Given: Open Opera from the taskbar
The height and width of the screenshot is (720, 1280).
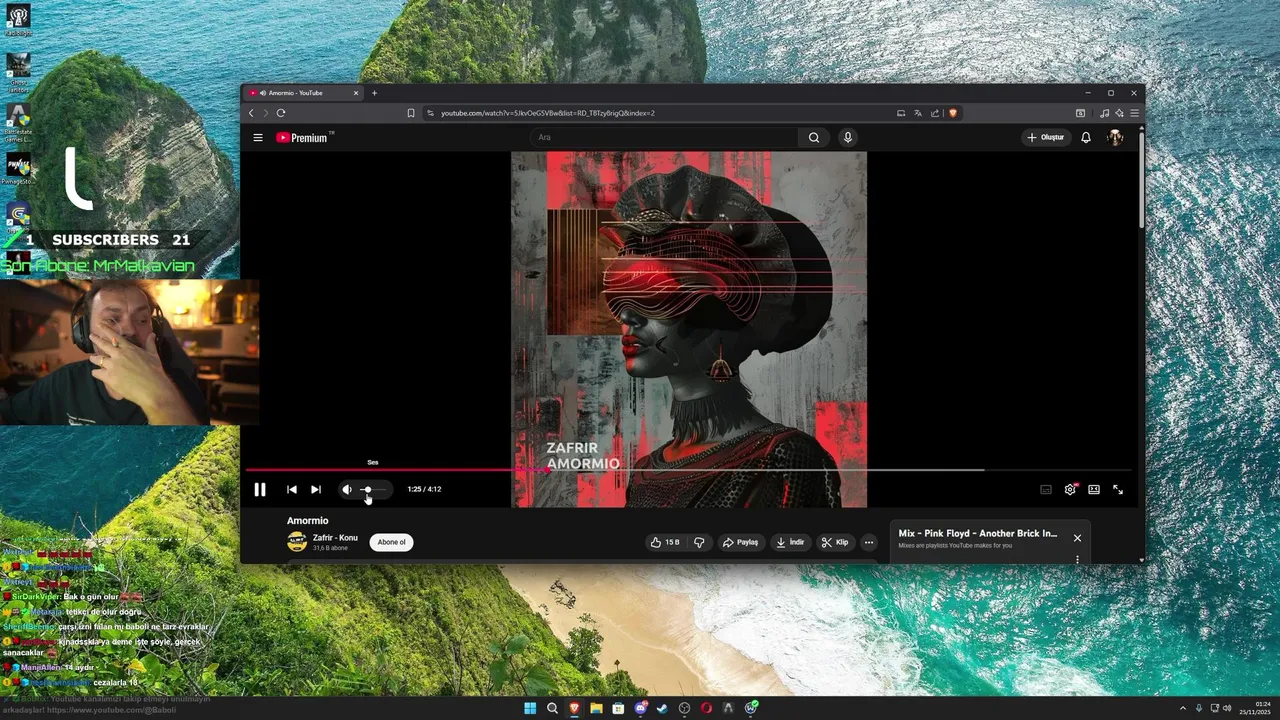Looking at the screenshot, I should 706,708.
